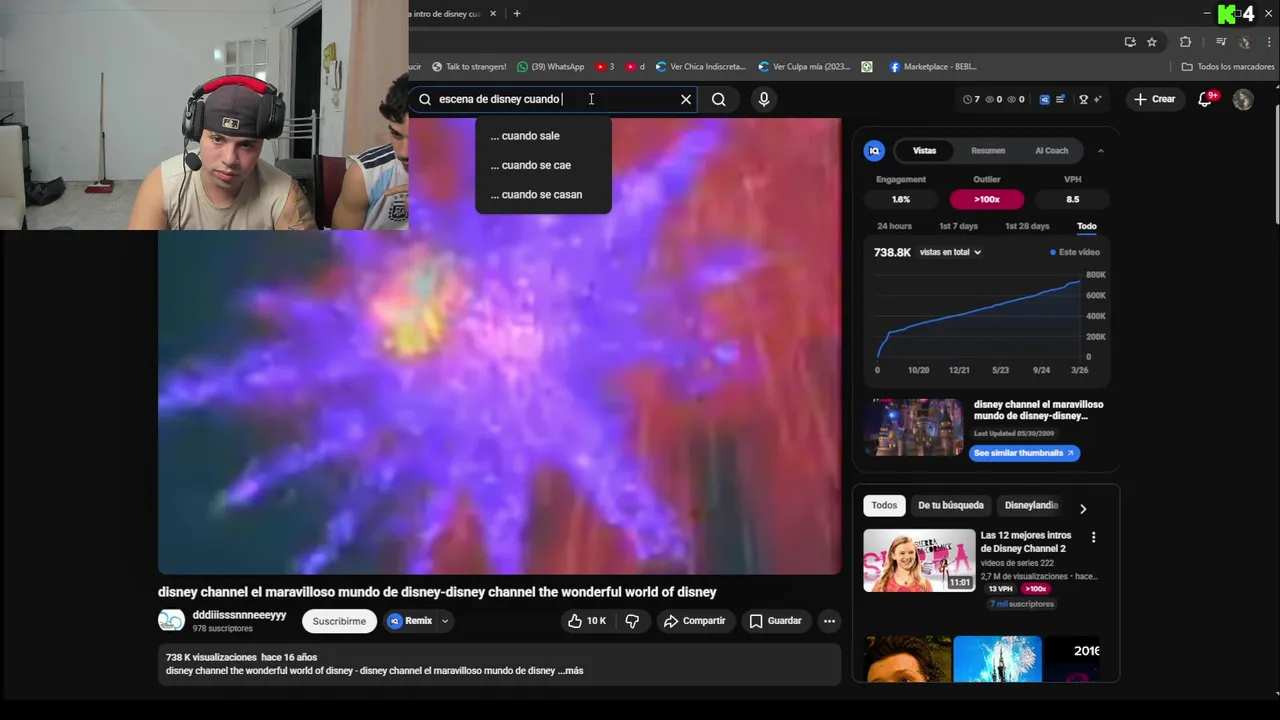Clear the YouTube search box text
1280x720 pixels.
[686, 99]
